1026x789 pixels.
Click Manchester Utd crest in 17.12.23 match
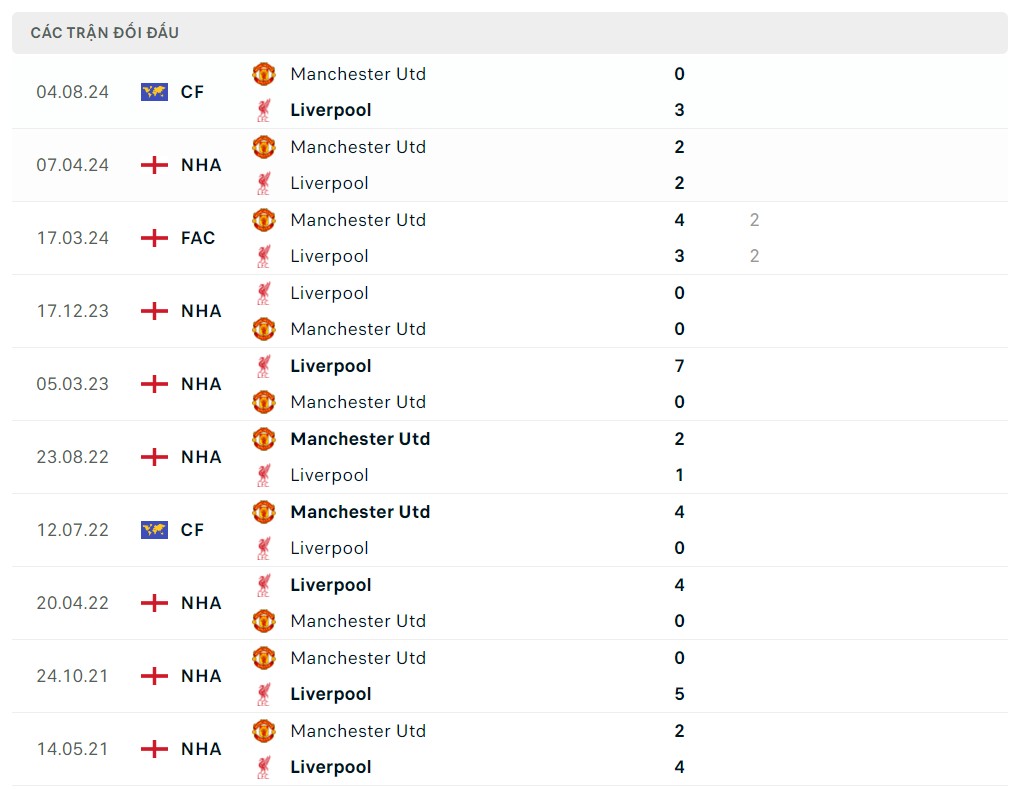tap(263, 329)
